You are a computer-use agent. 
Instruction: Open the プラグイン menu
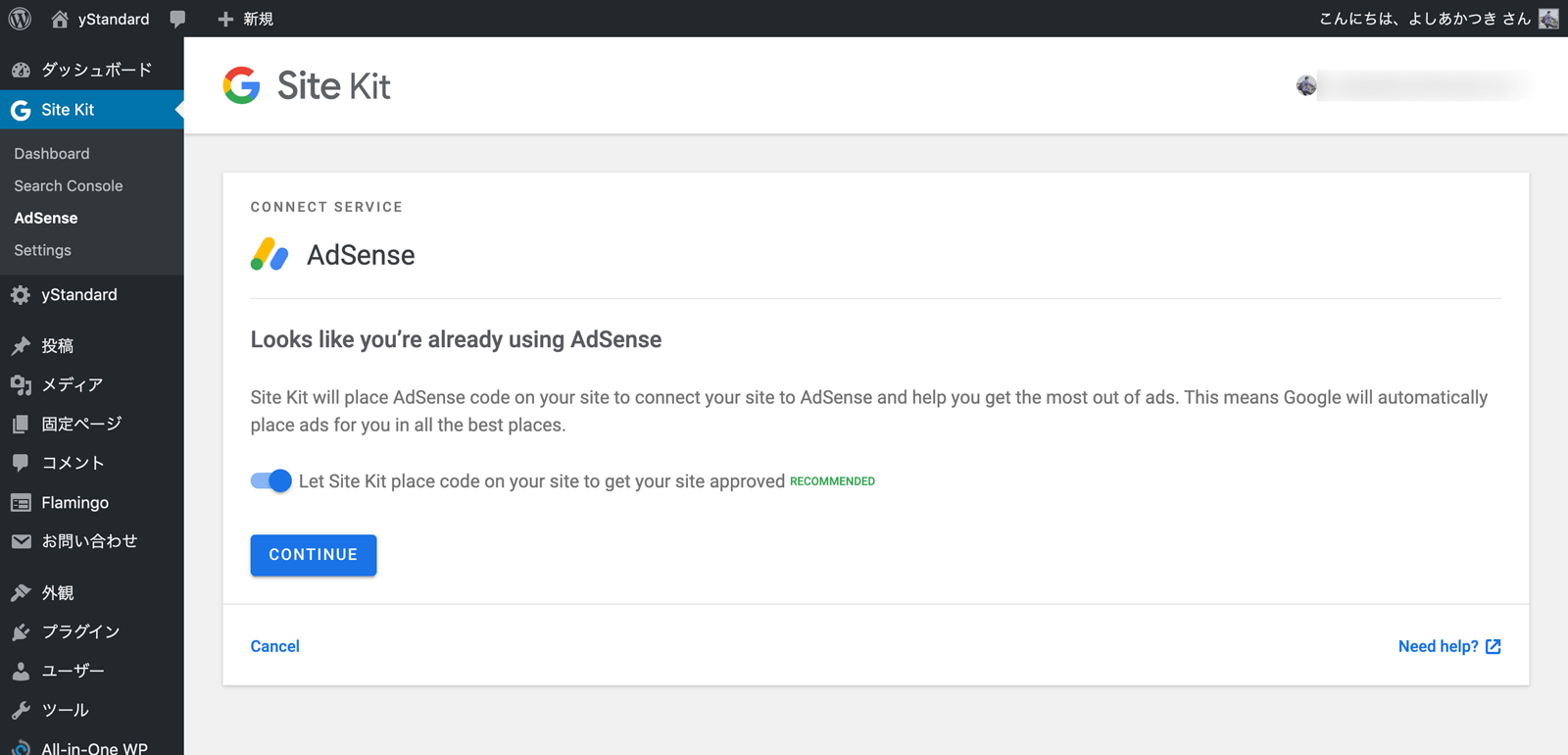click(92, 631)
